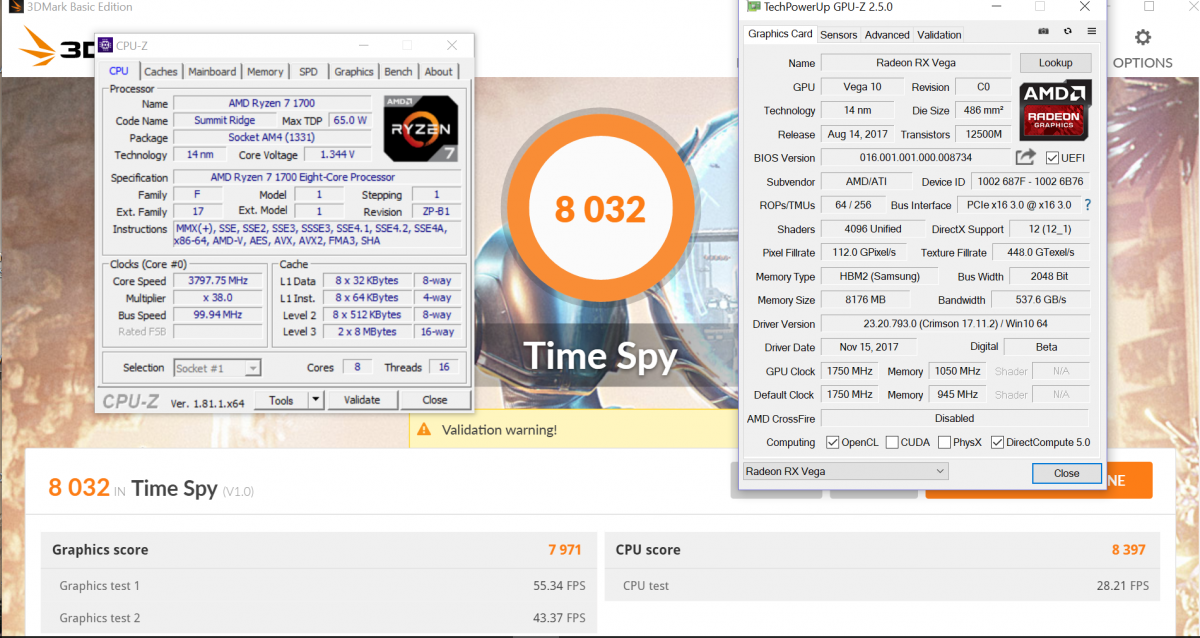Click the AMD CrossFire Disabled field
This screenshot has height=638, width=1200.
coord(955,418)
